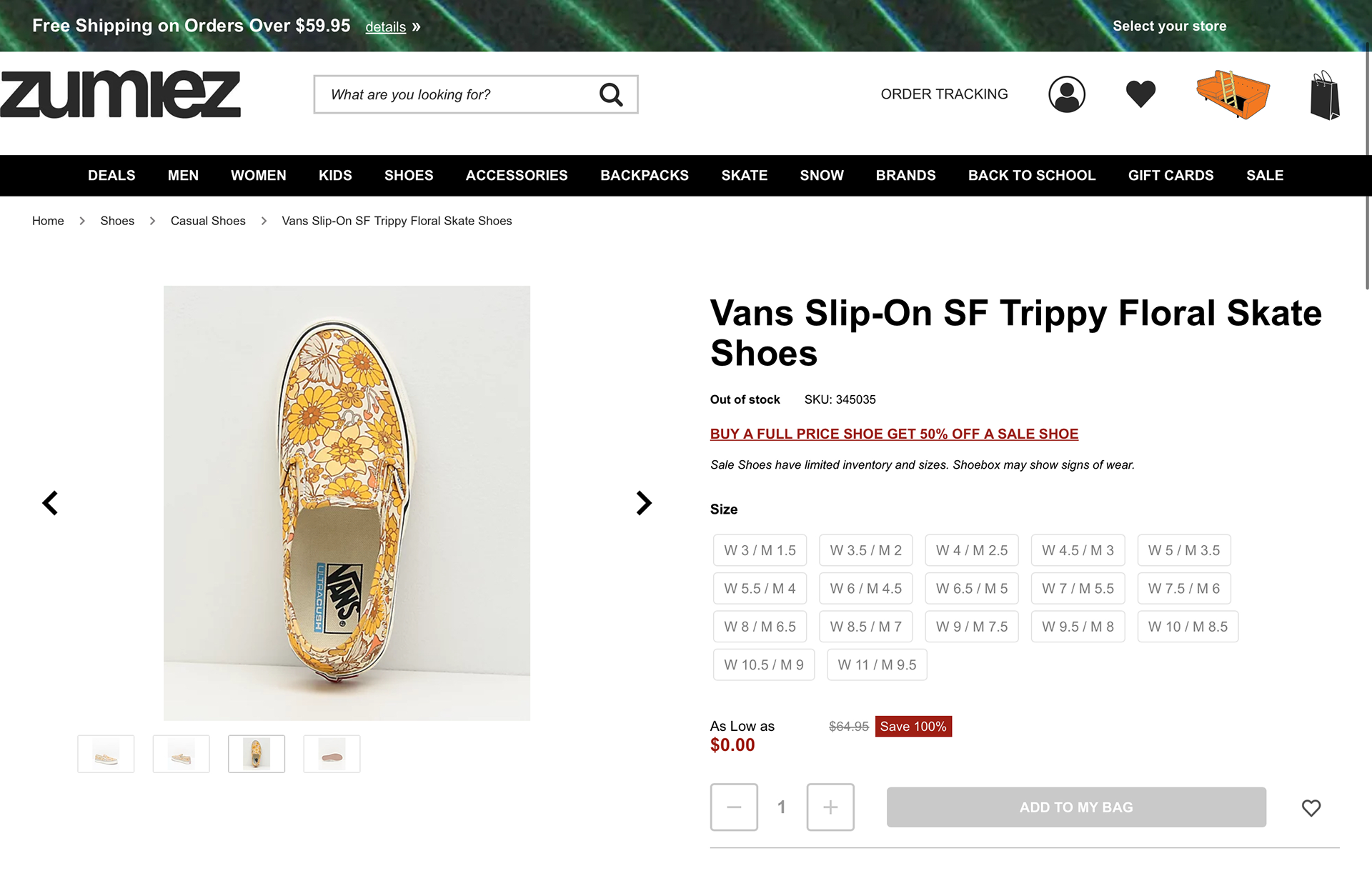Click the 50% off sale shoe promo link
The image size is (1372, 886).
[x=894, y=434]
